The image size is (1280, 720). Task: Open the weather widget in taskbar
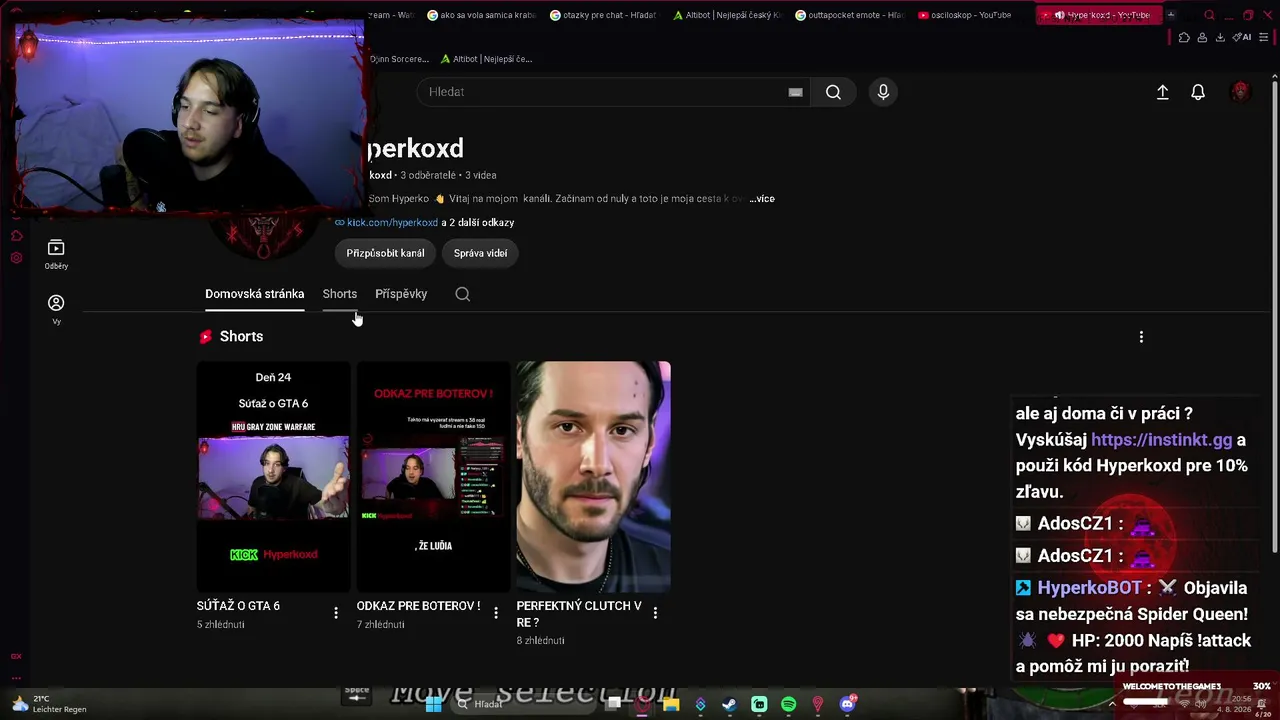coord(48,704)
